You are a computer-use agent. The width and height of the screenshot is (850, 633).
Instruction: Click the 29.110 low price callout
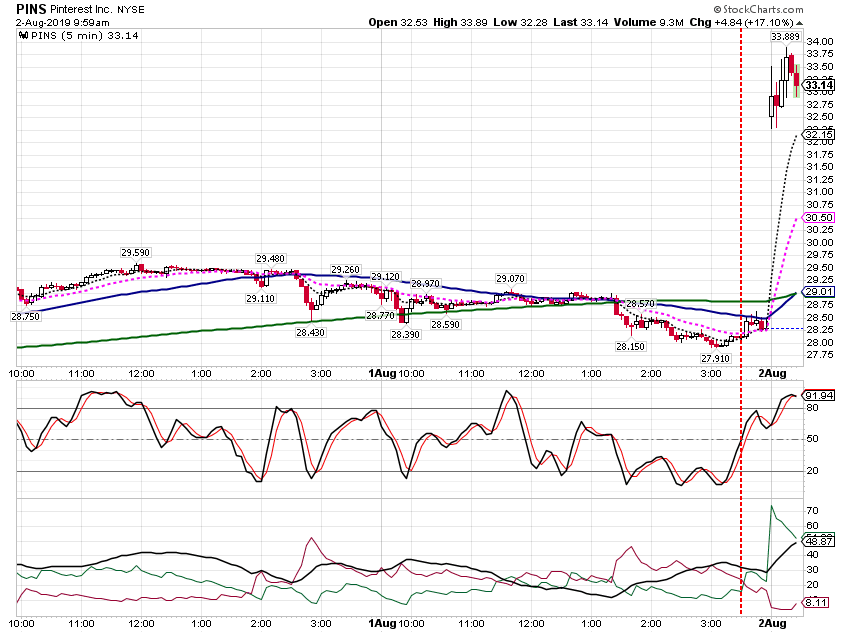tap(261, 299)
